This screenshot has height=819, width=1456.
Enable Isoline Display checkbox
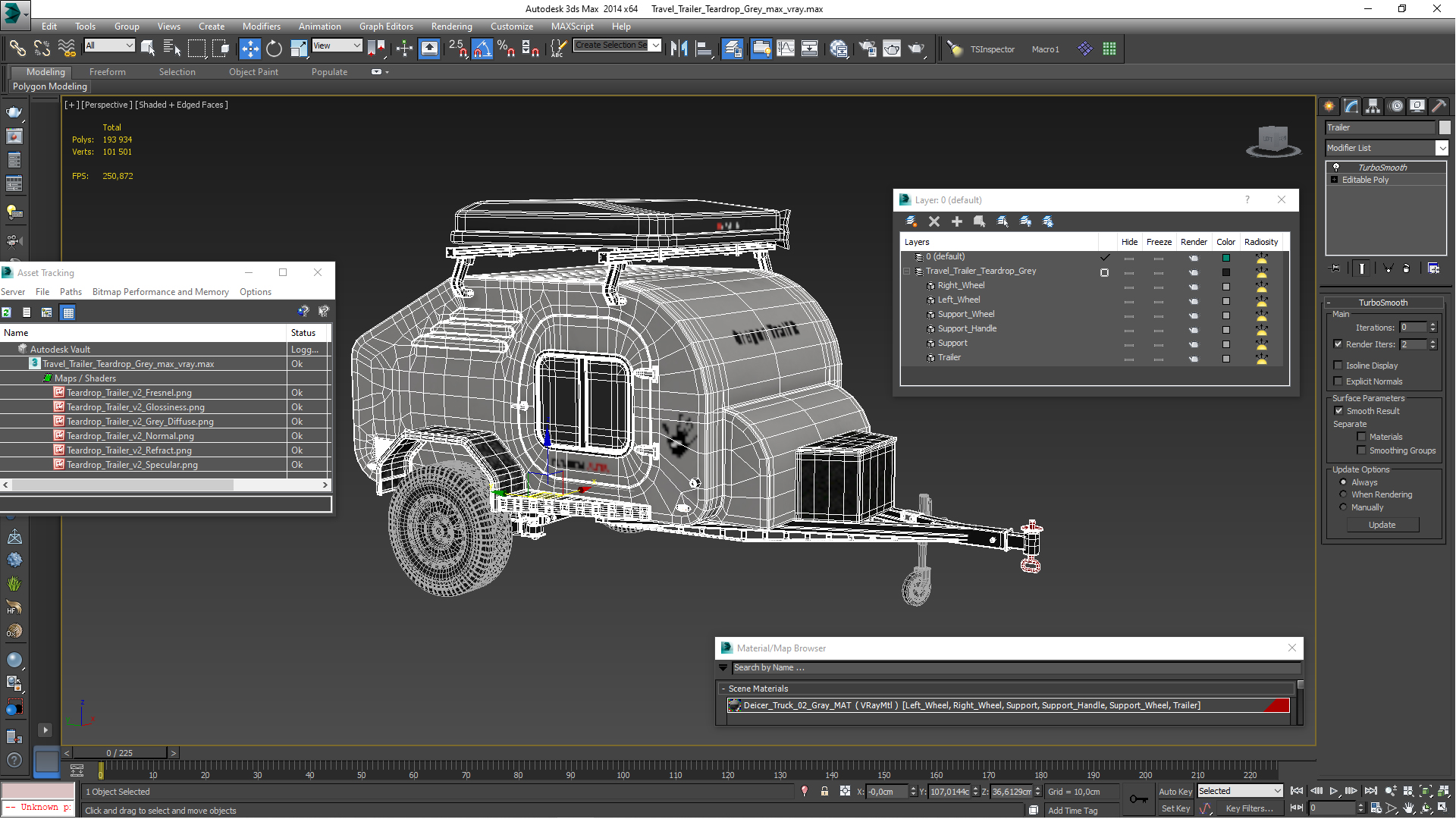tap(1338, 366)
